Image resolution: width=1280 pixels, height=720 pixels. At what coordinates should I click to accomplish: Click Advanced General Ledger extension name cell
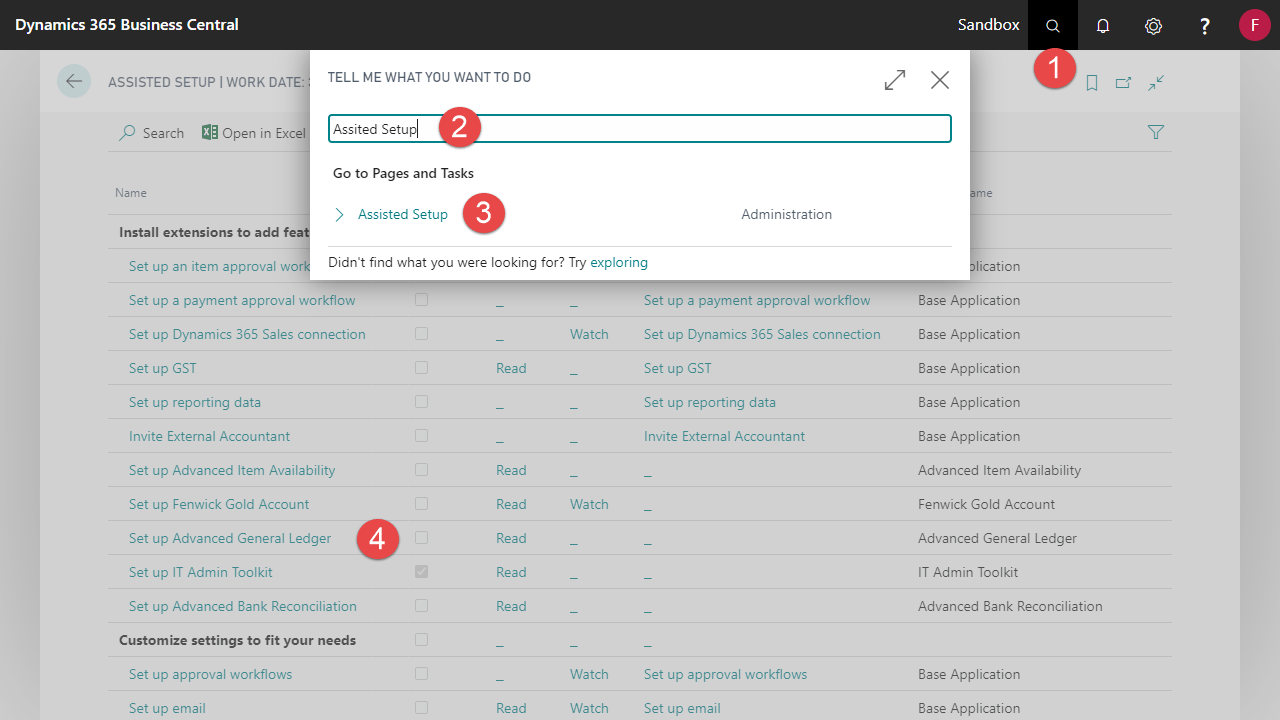[997, 538]
